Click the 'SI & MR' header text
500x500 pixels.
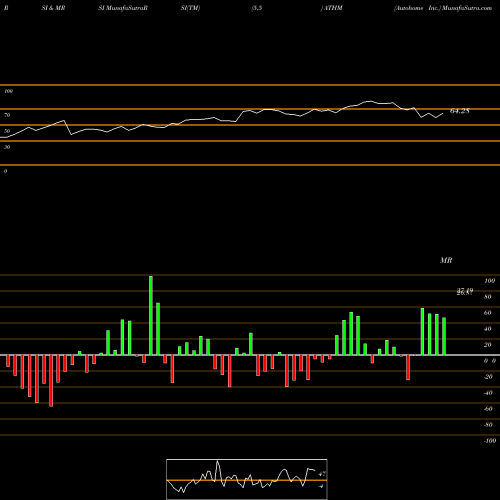(53, 8)
